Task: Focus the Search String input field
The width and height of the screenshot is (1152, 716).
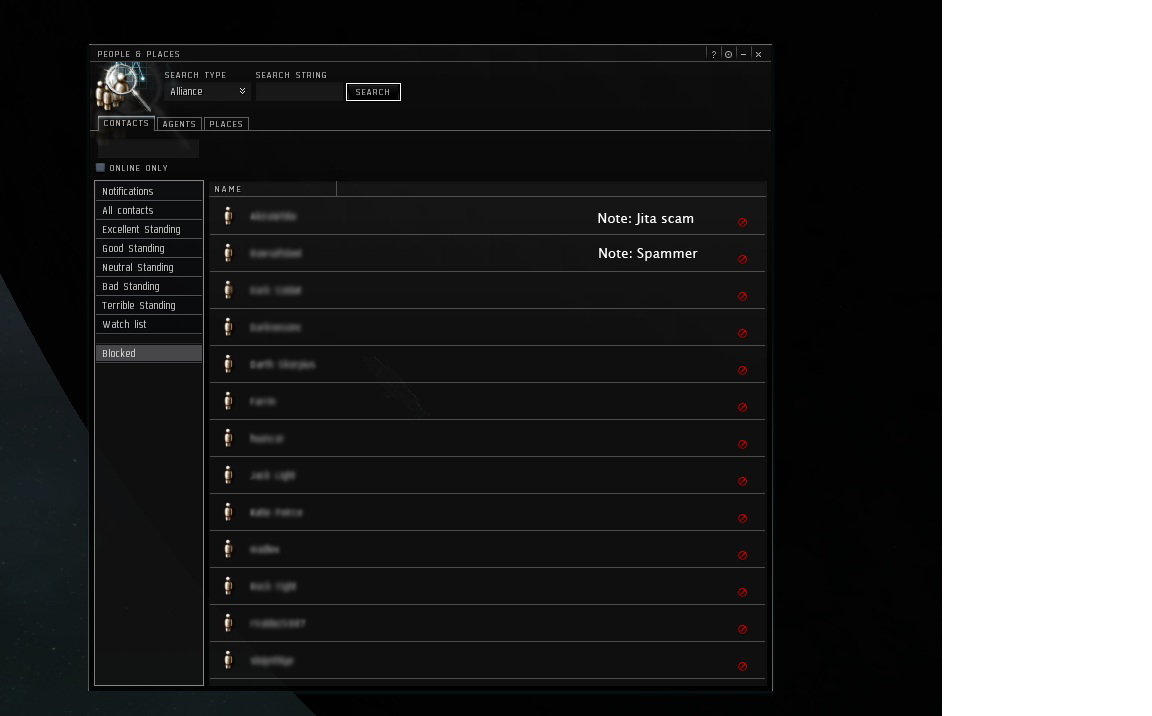Action: (300, 92)
